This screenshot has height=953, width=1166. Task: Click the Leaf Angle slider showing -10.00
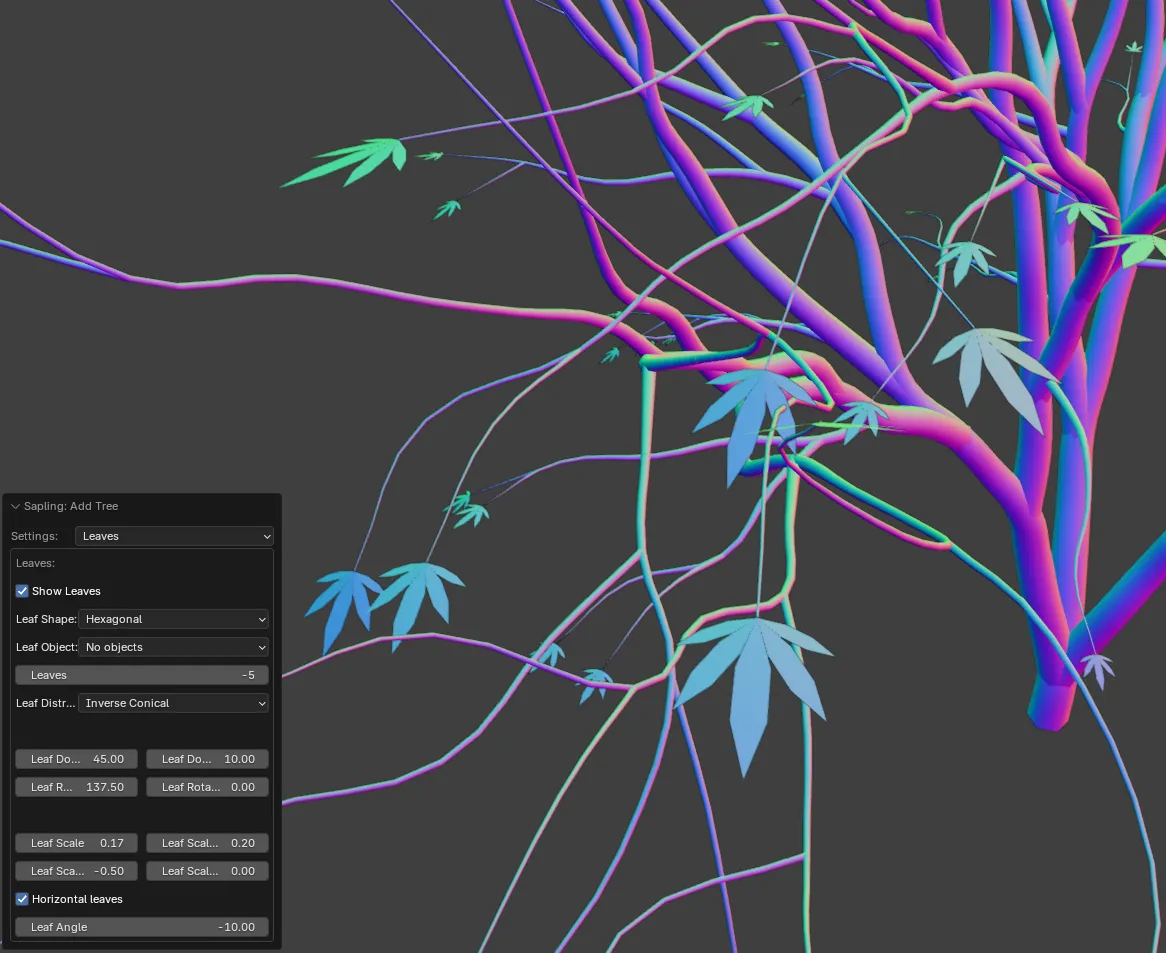pos(142,927)
